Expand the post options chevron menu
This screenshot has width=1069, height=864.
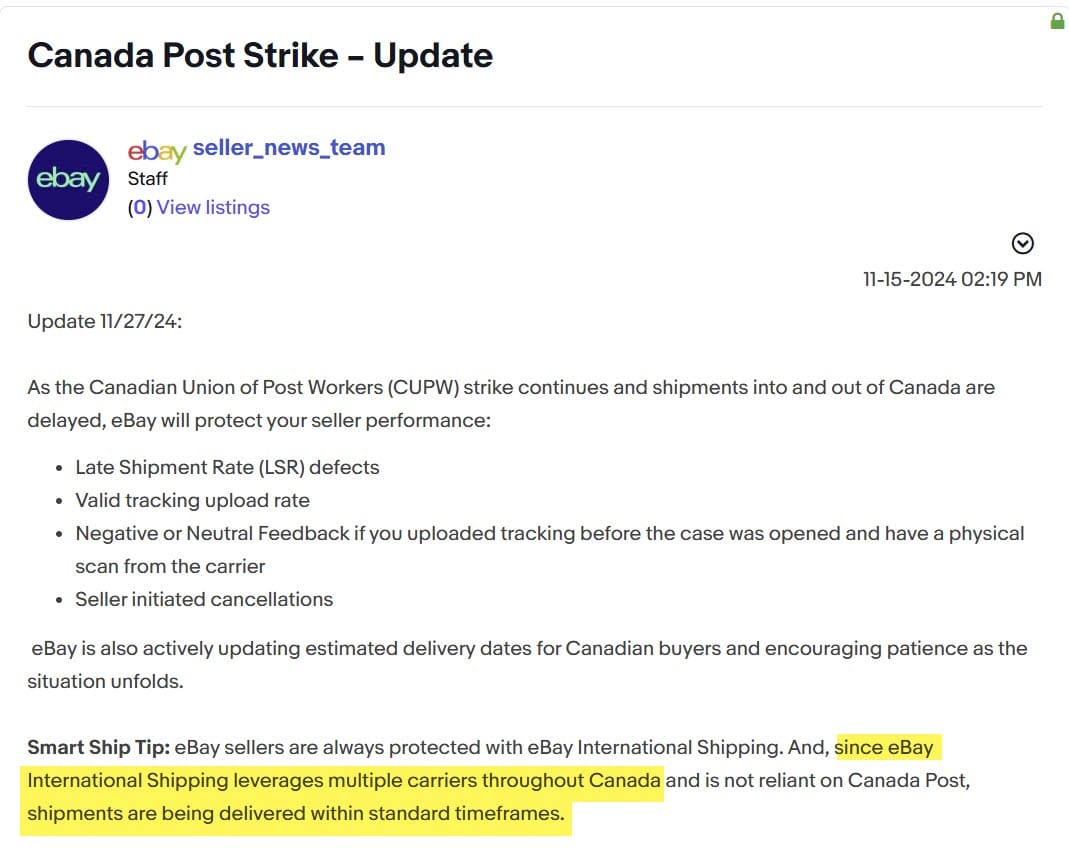tap(1023, 243)
